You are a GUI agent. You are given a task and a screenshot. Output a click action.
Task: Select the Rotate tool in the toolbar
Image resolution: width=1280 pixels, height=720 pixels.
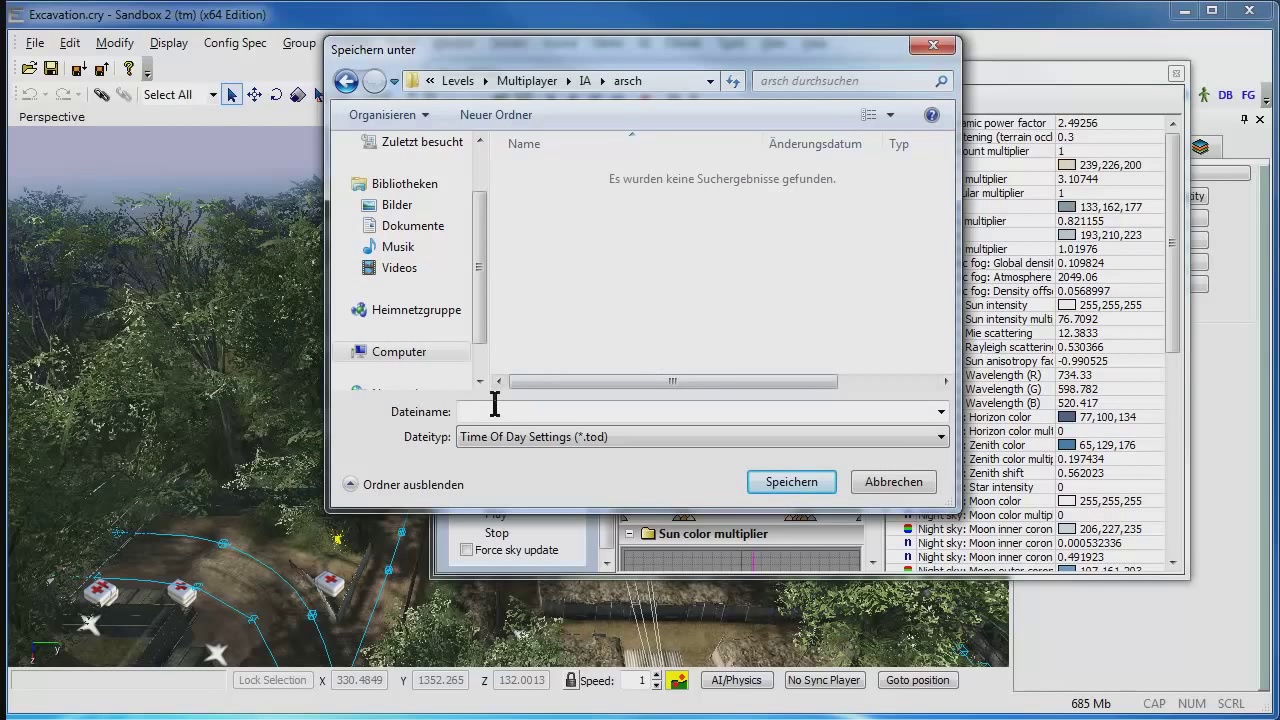(x=276, y=95)
